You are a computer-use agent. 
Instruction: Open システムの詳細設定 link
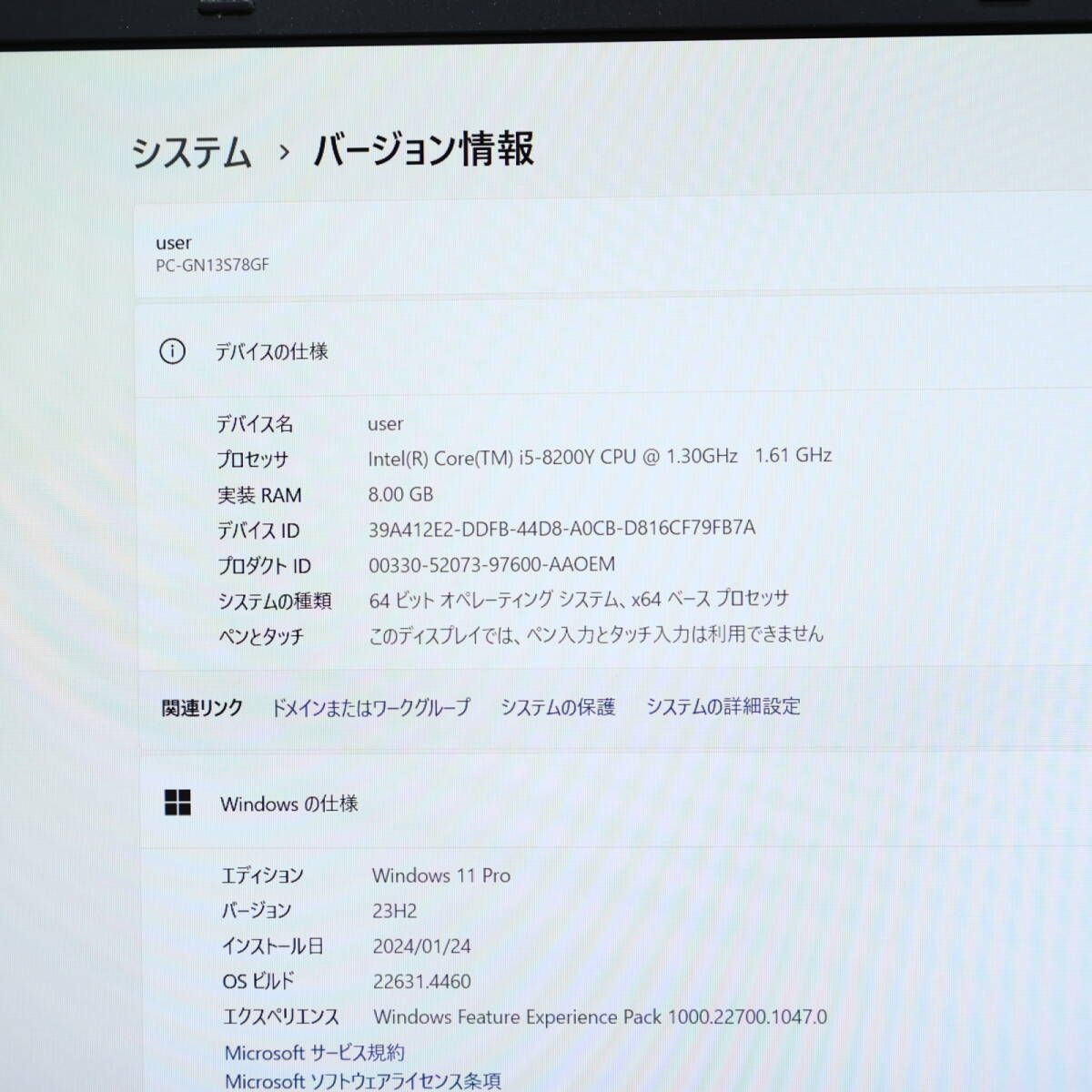click(723, 705)
